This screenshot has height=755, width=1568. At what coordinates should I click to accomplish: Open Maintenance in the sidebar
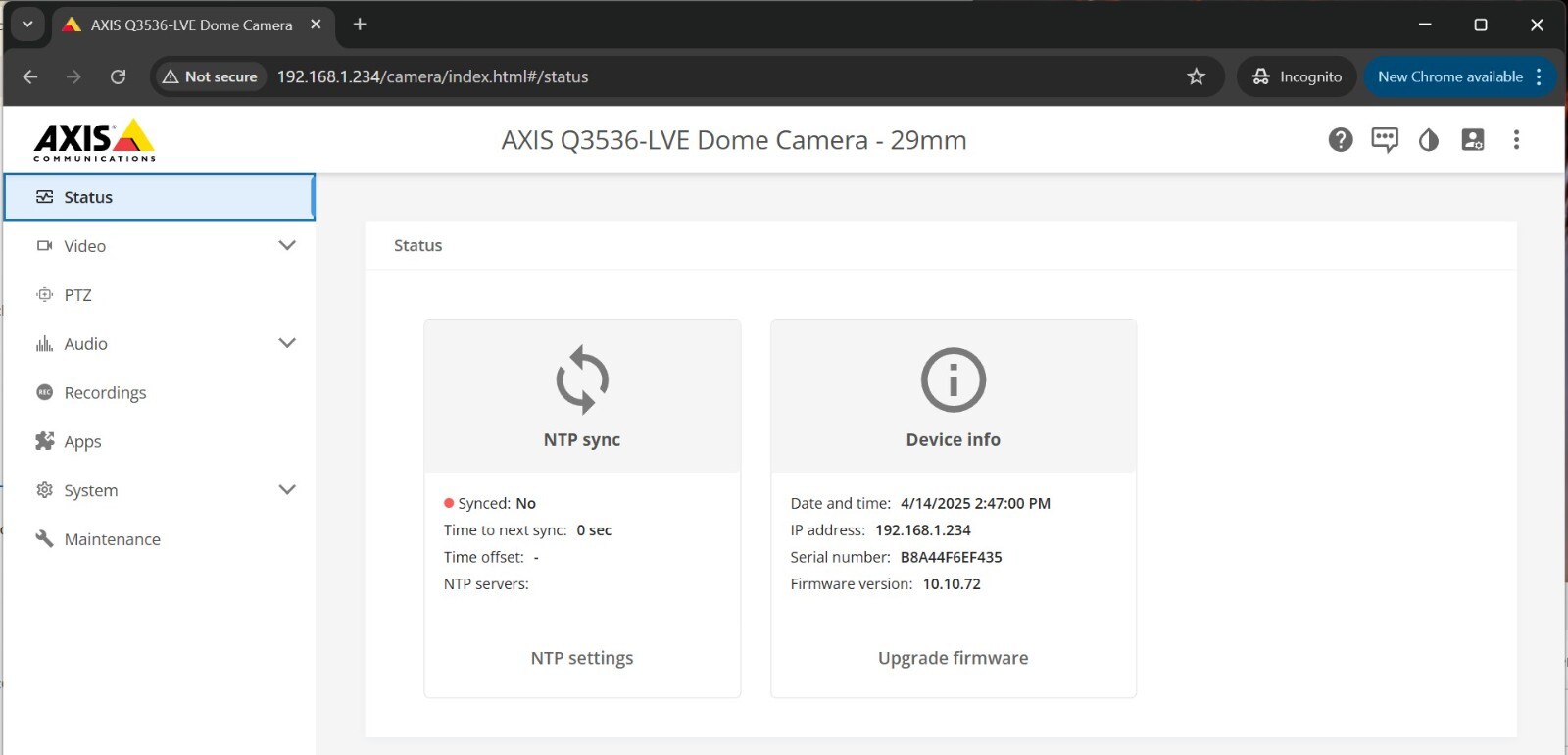tap(159, 539)
